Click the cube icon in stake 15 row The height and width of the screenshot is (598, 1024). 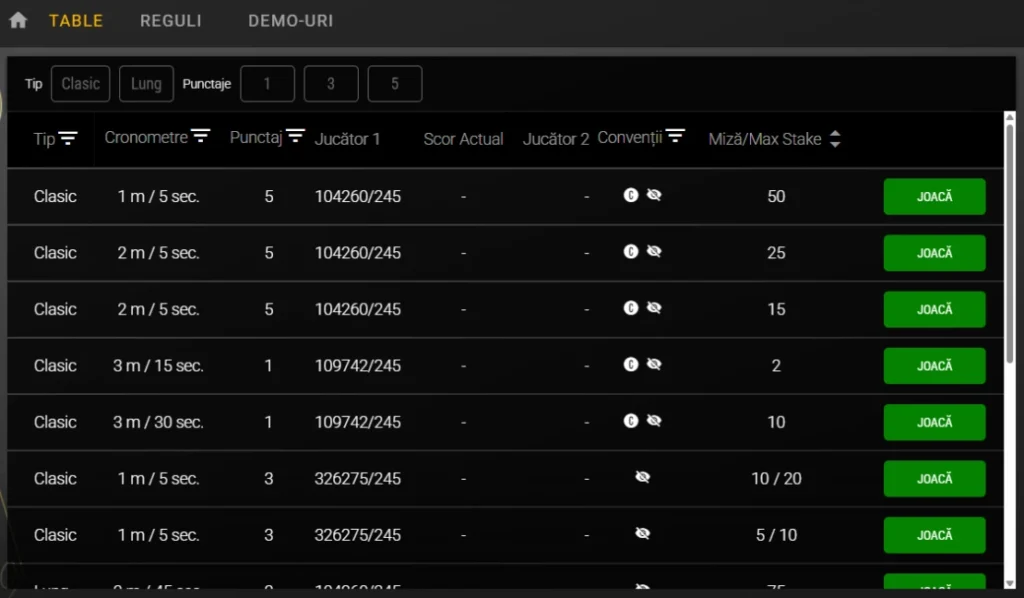click(x=630, y=307)
